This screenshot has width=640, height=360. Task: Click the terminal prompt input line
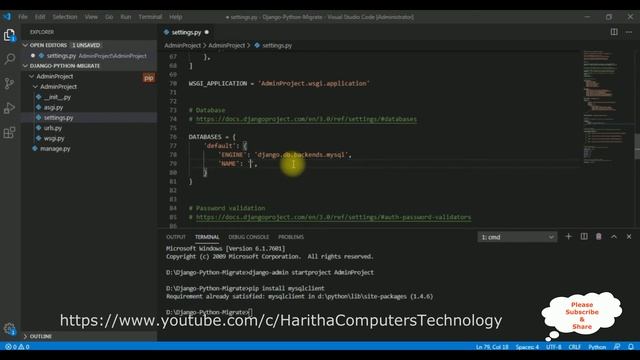[209, 312]
